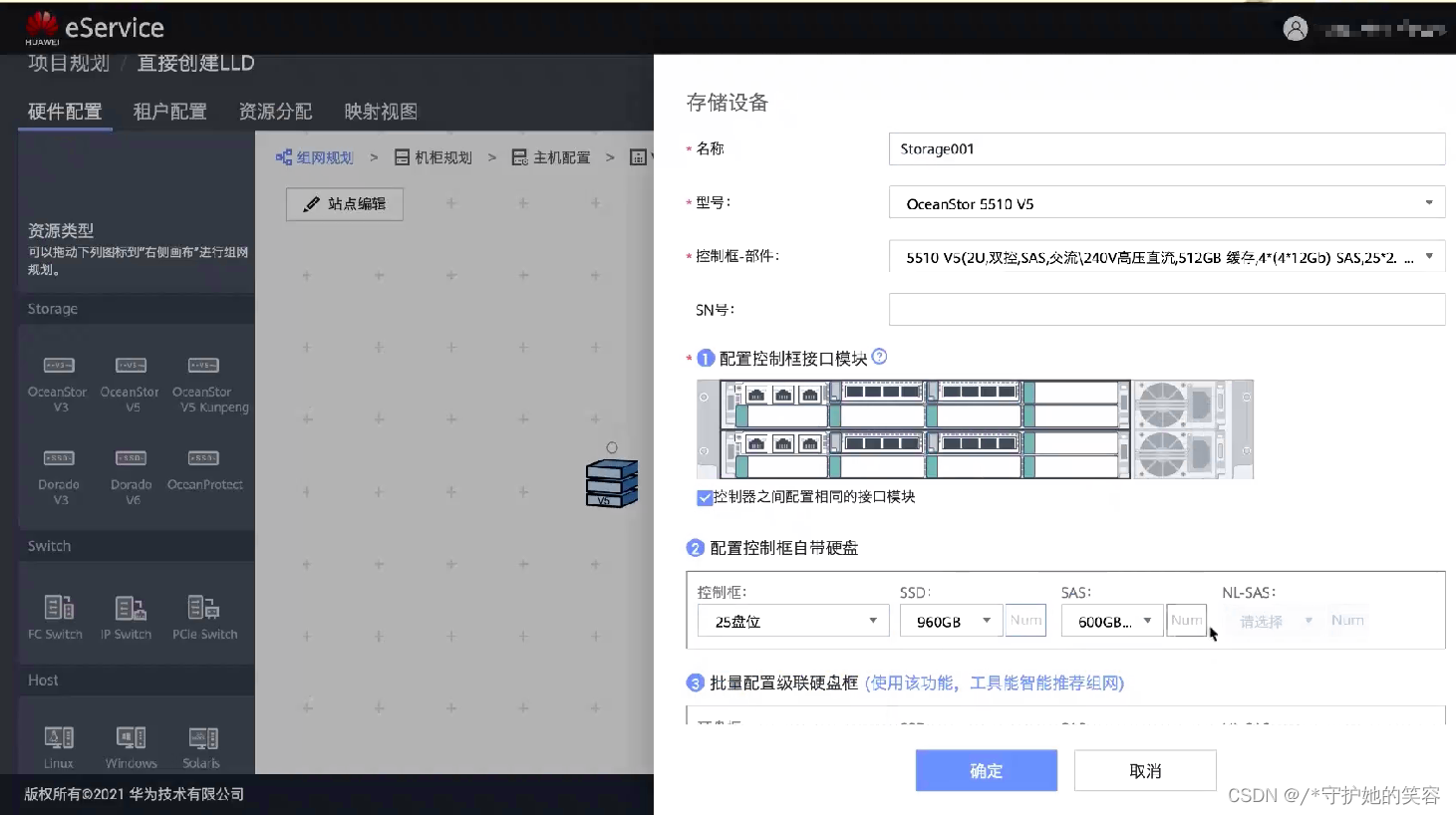This screenshot has width=1456, height=815.
Task: Open the SSD 960GB capacity dropdown
Action: [952, 621]
